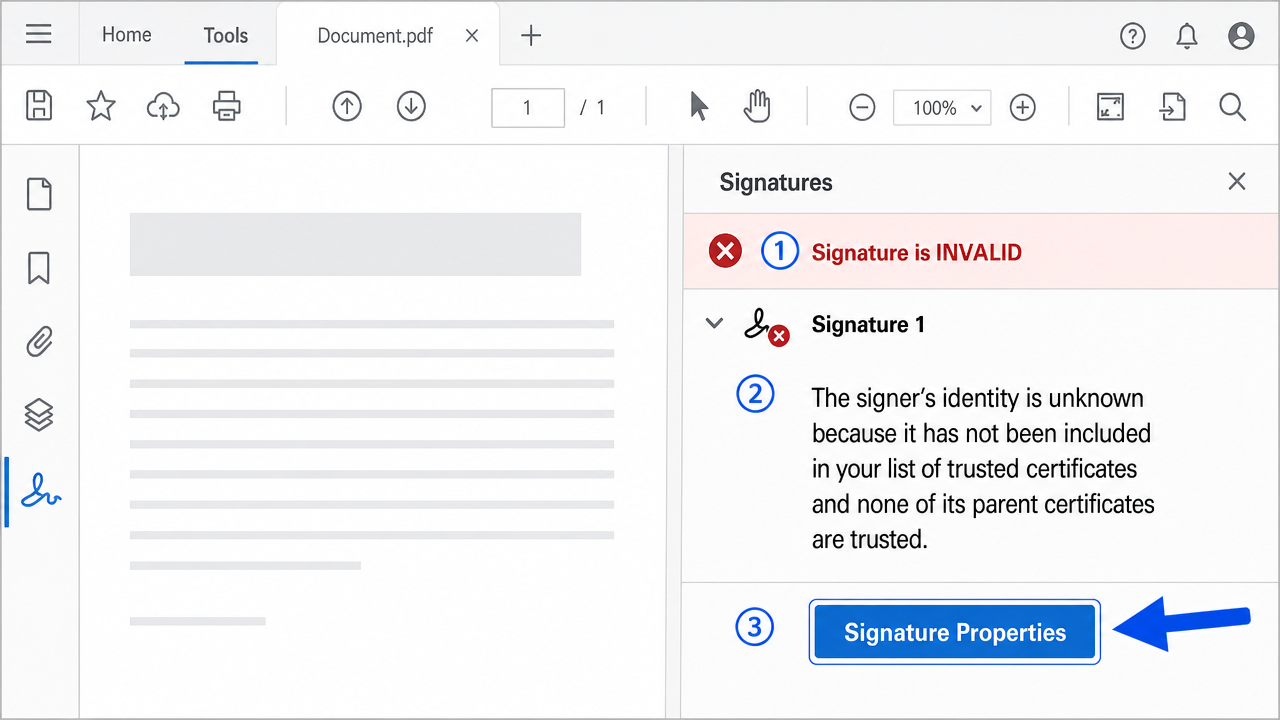1280x720 pixels.
Task: Click the Signatures panel heading
Action: coord(776,182)
